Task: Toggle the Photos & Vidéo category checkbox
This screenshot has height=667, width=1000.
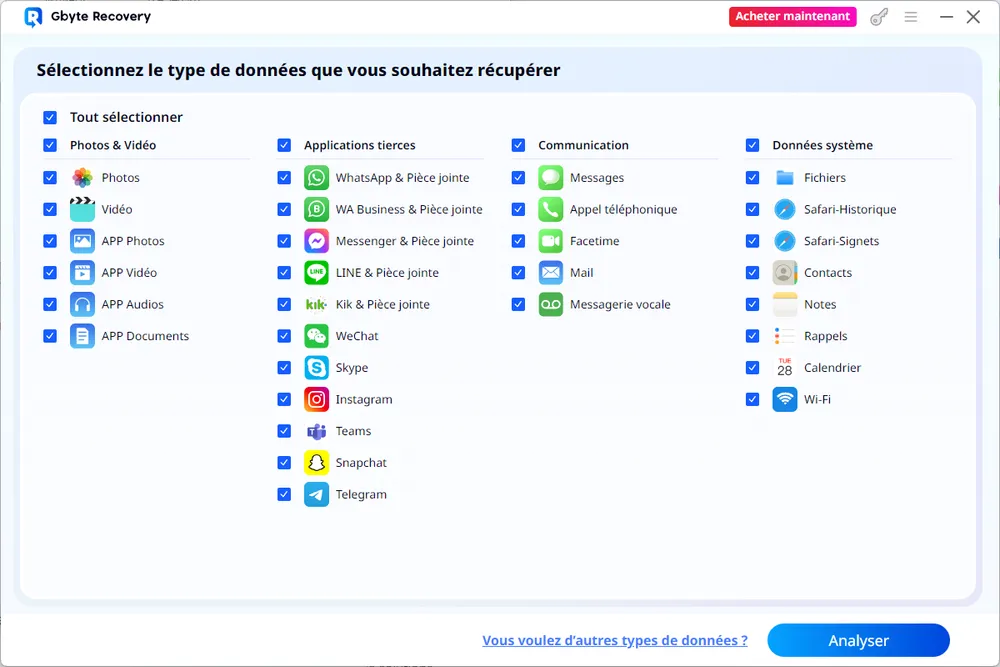Action: 50,145
